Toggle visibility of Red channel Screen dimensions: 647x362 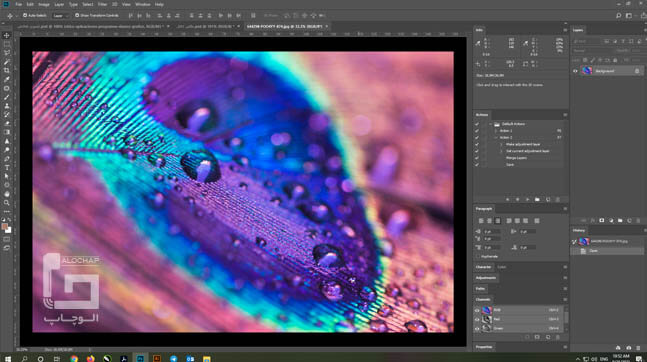(477, 319)
